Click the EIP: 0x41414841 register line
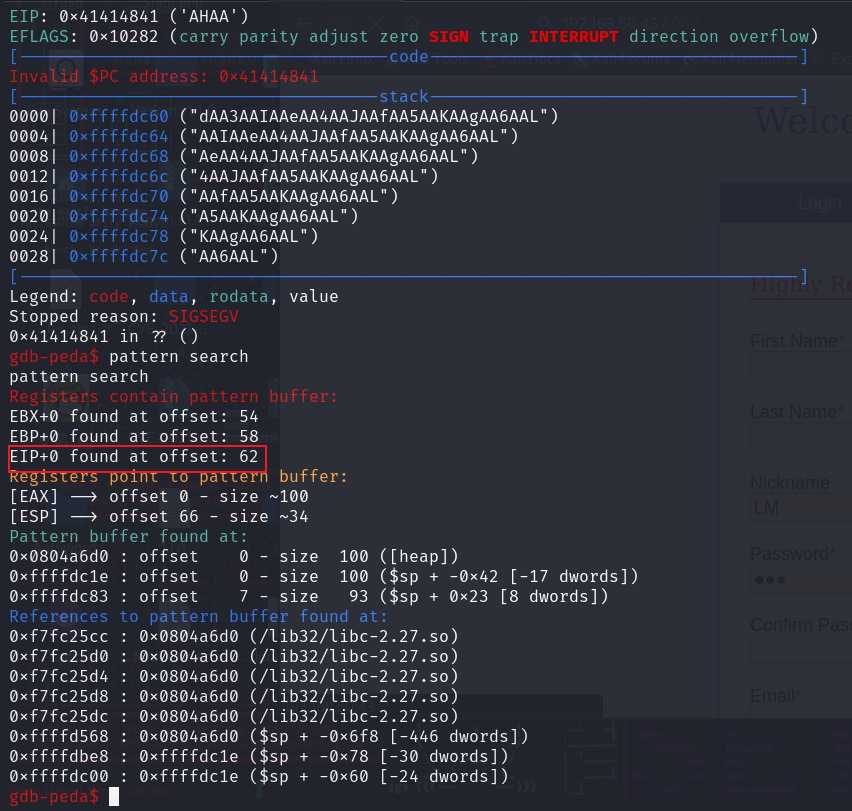 (129, 16)
